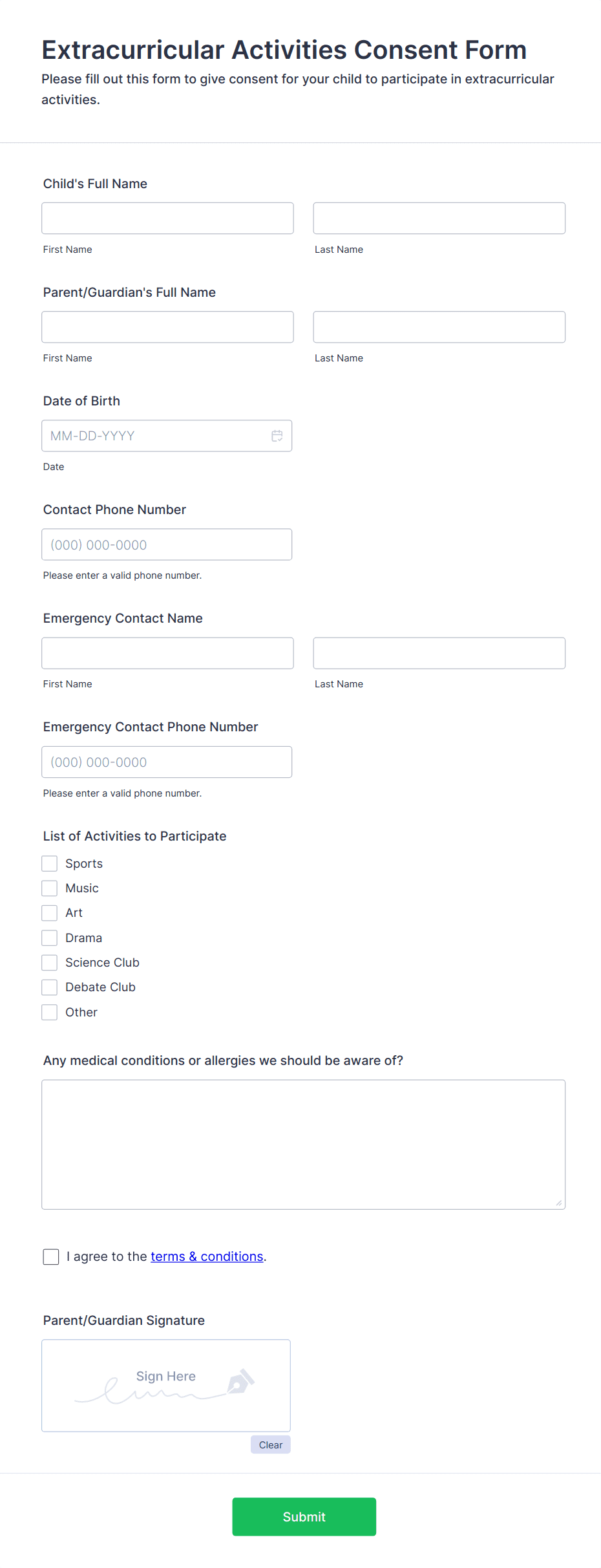The height and width of the screenshot is (1568, 601).
Task: Open the date of birth calendar picker icon
Action: coord(277,436)
